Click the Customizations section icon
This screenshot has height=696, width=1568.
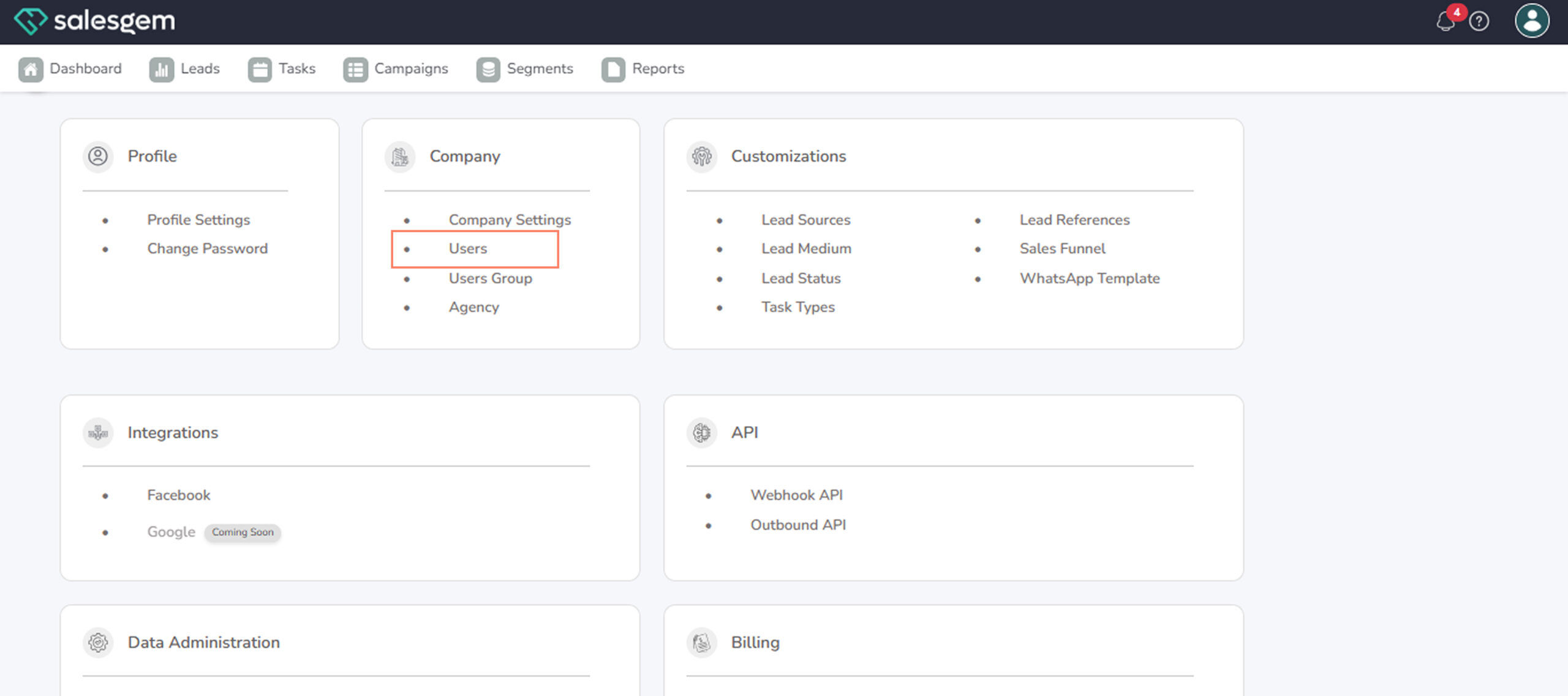701,157
